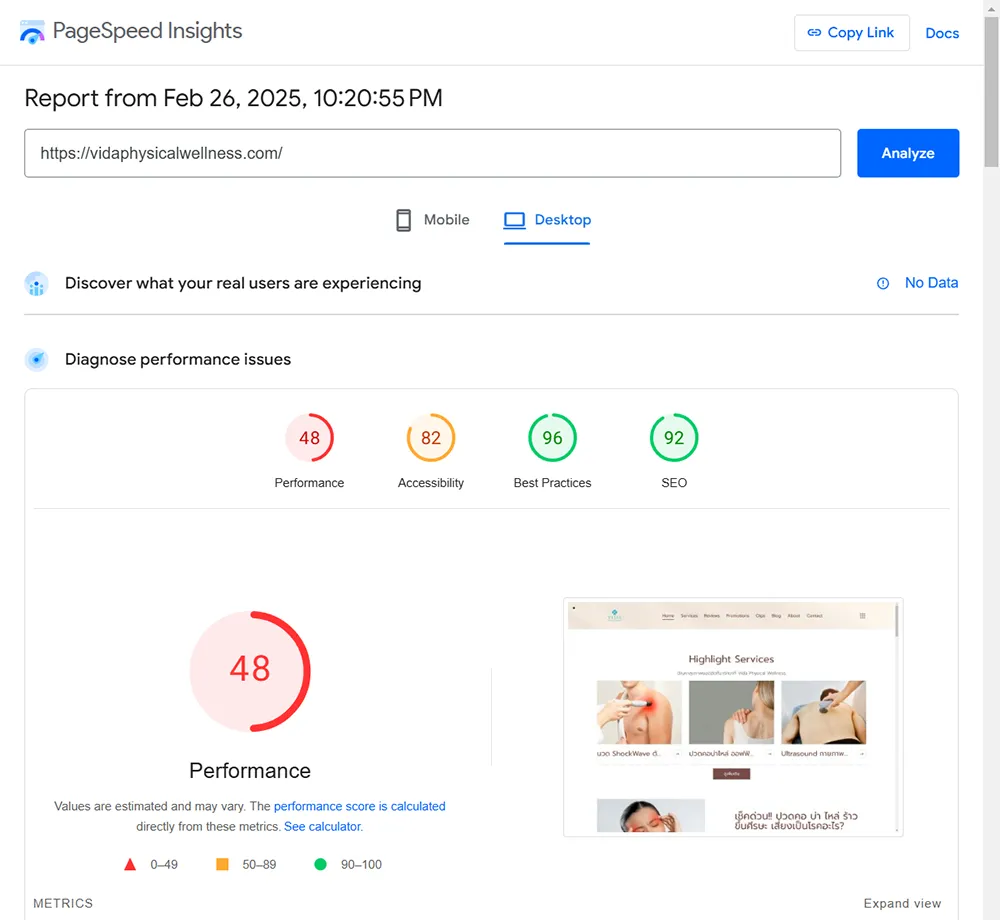Click the large Performance 48 gauge
Image resolution: width=1000 pixels, height=920 pixels.
tap(250, 671)
